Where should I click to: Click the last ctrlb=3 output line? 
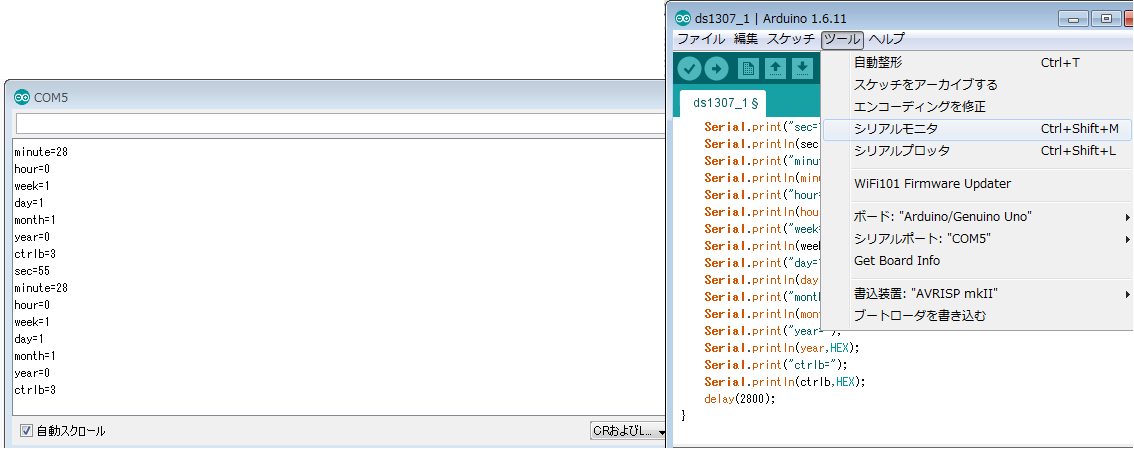[35, 390]
